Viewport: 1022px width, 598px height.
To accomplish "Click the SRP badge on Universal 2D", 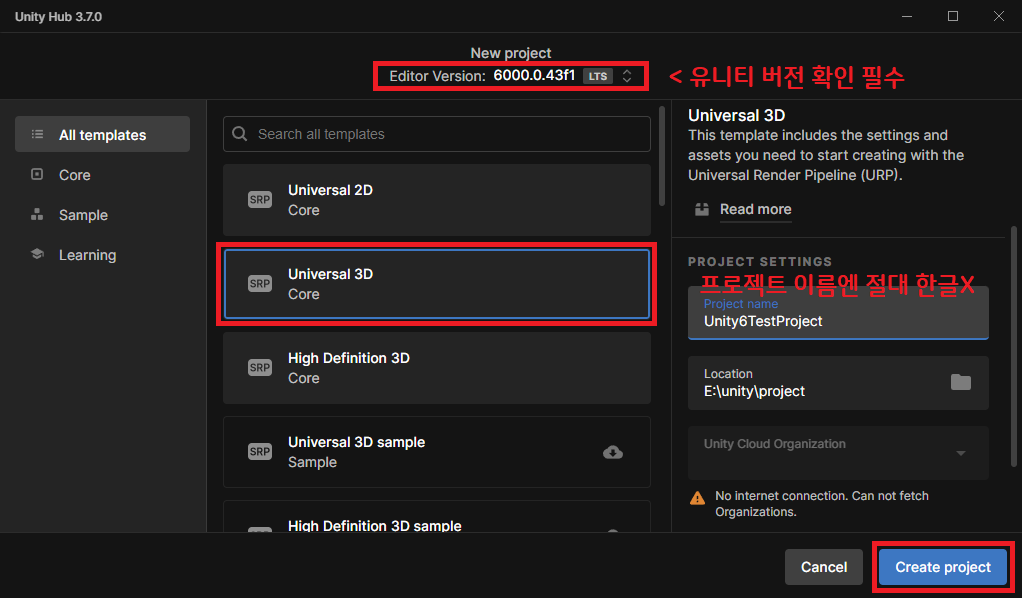I will pos(259,200).
